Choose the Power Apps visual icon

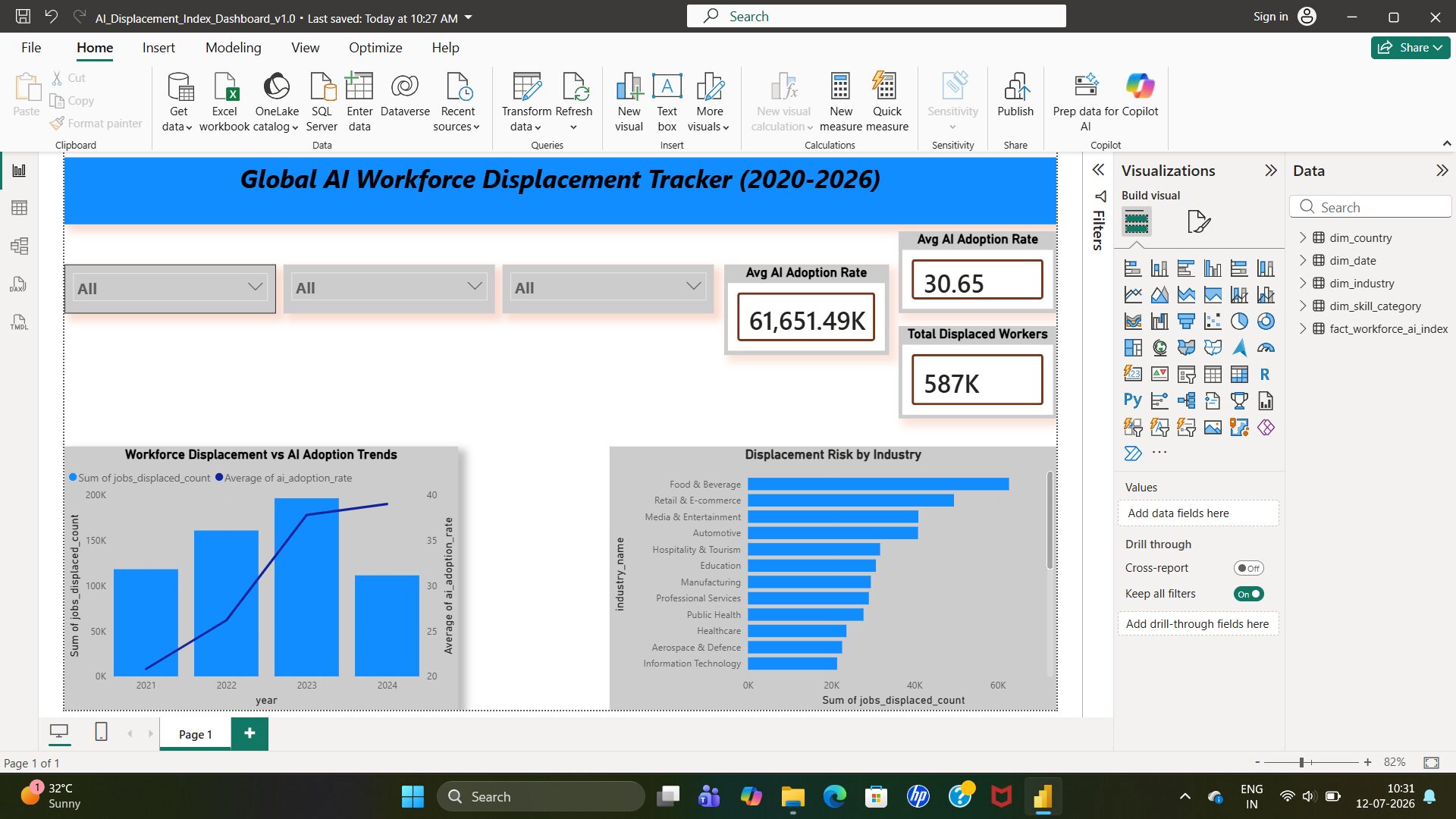point(1266,428)
